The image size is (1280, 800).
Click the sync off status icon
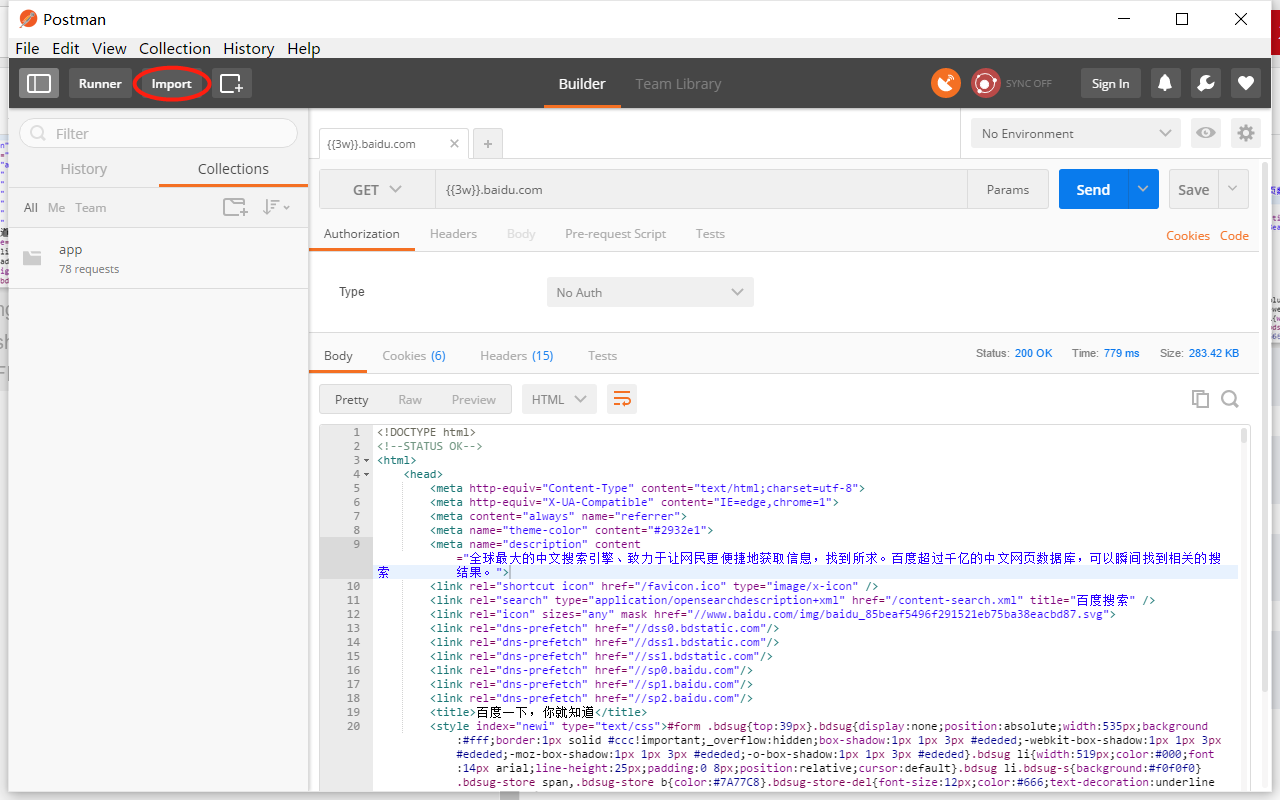tap(986, 84)
